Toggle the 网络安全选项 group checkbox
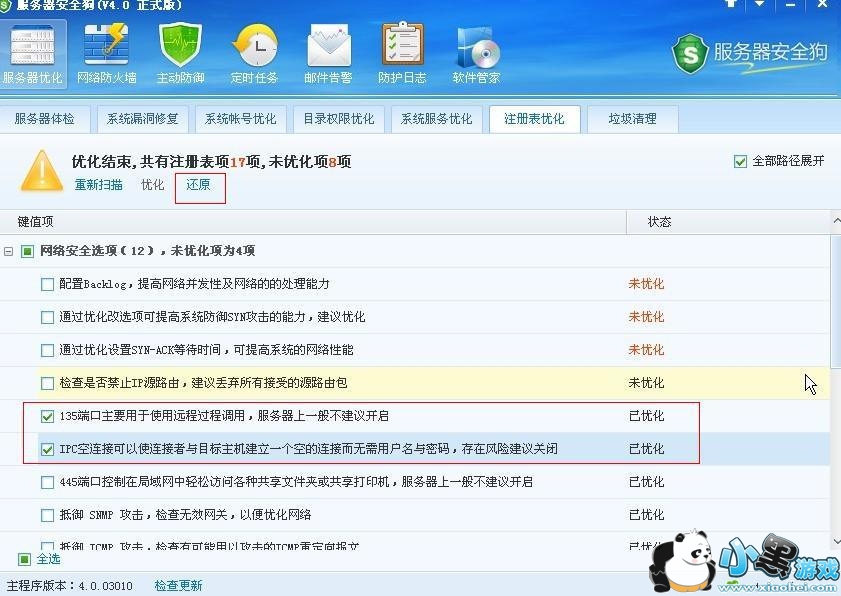The width and height of the screenshot is (841, 596). 27,251
